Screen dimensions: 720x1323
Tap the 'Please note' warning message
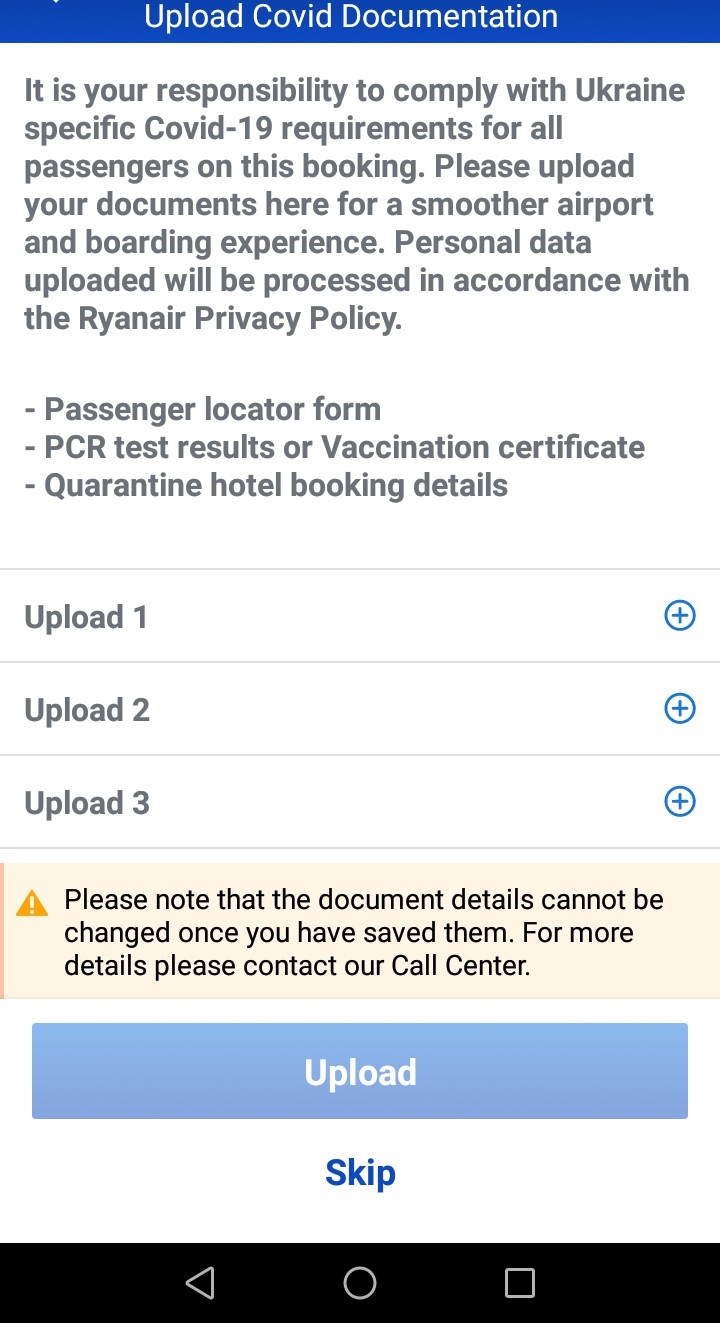[364, 932]
